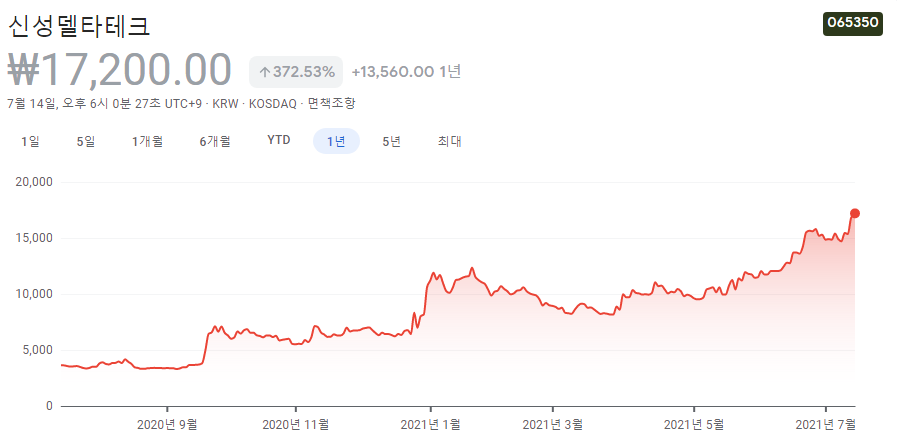Screen dimensions: 897x444
Task: Select the 1일 time range tab
Action: click(x=30, y=141)
